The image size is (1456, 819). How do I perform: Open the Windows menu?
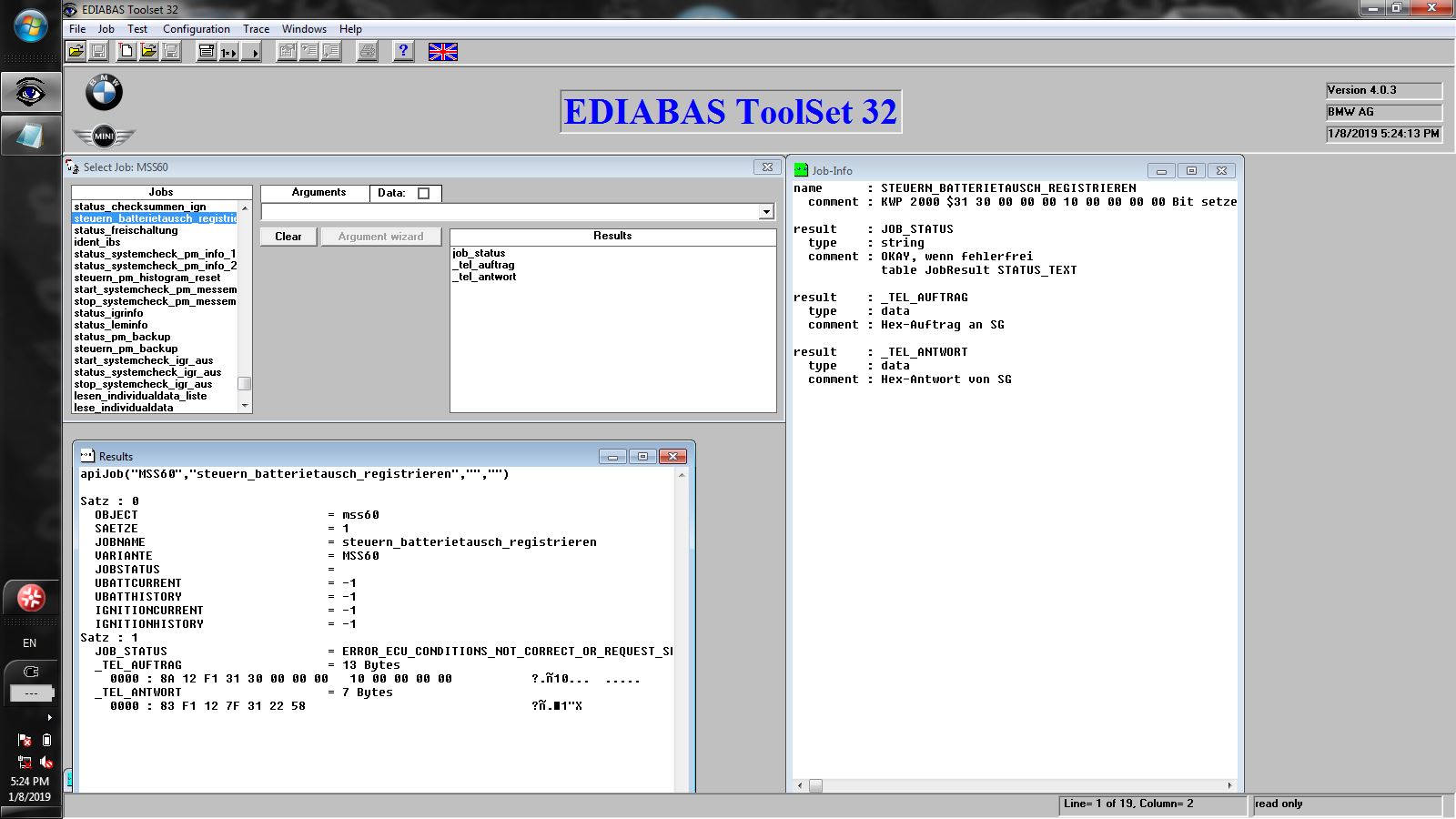tap(304, 29)
